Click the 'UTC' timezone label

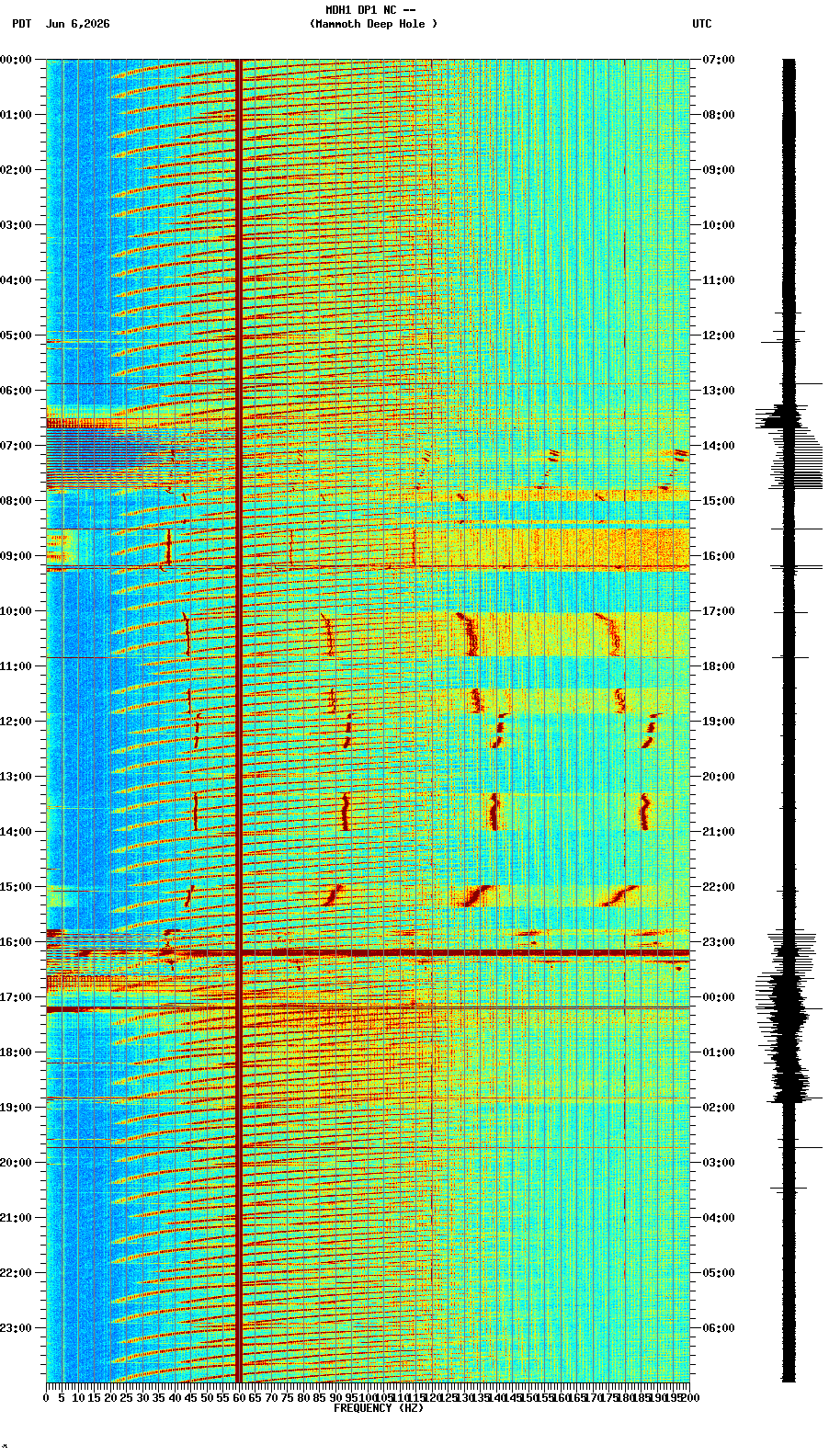[x=702, y=24]
